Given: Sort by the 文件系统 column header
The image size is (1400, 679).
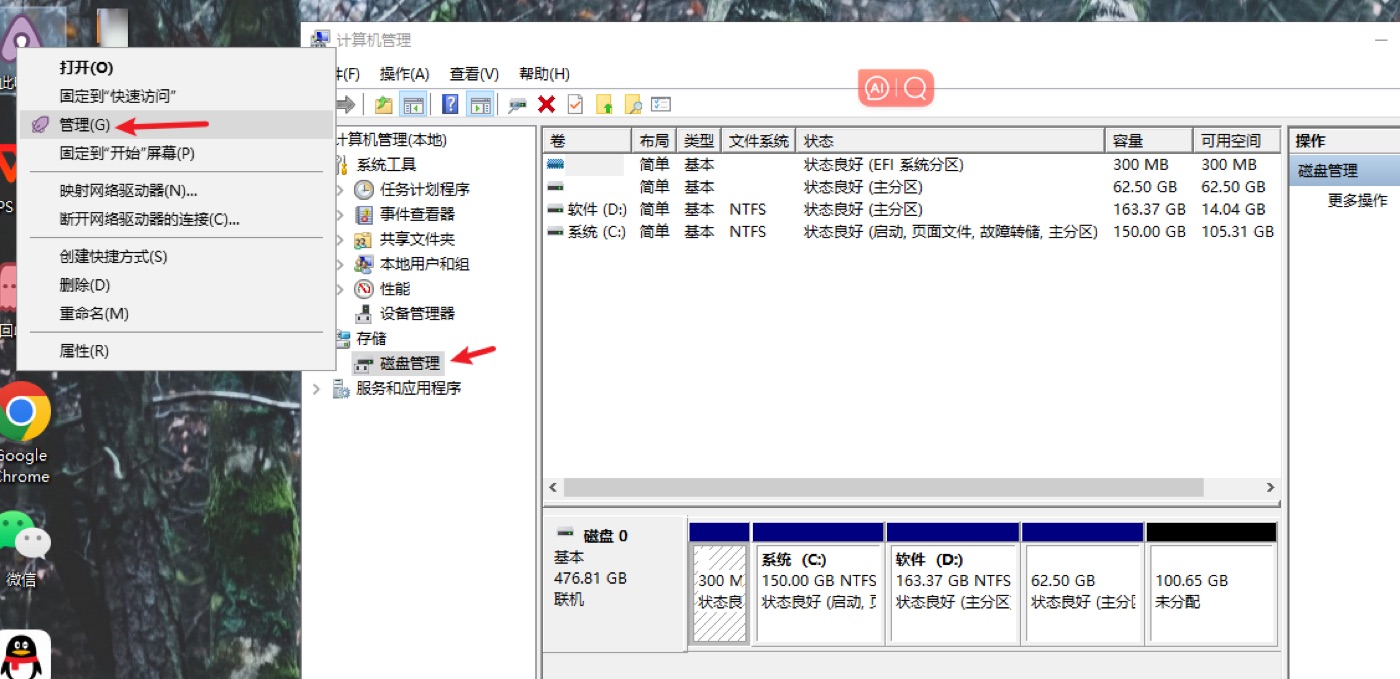Looking at the screenshot, I should (759, 141).
